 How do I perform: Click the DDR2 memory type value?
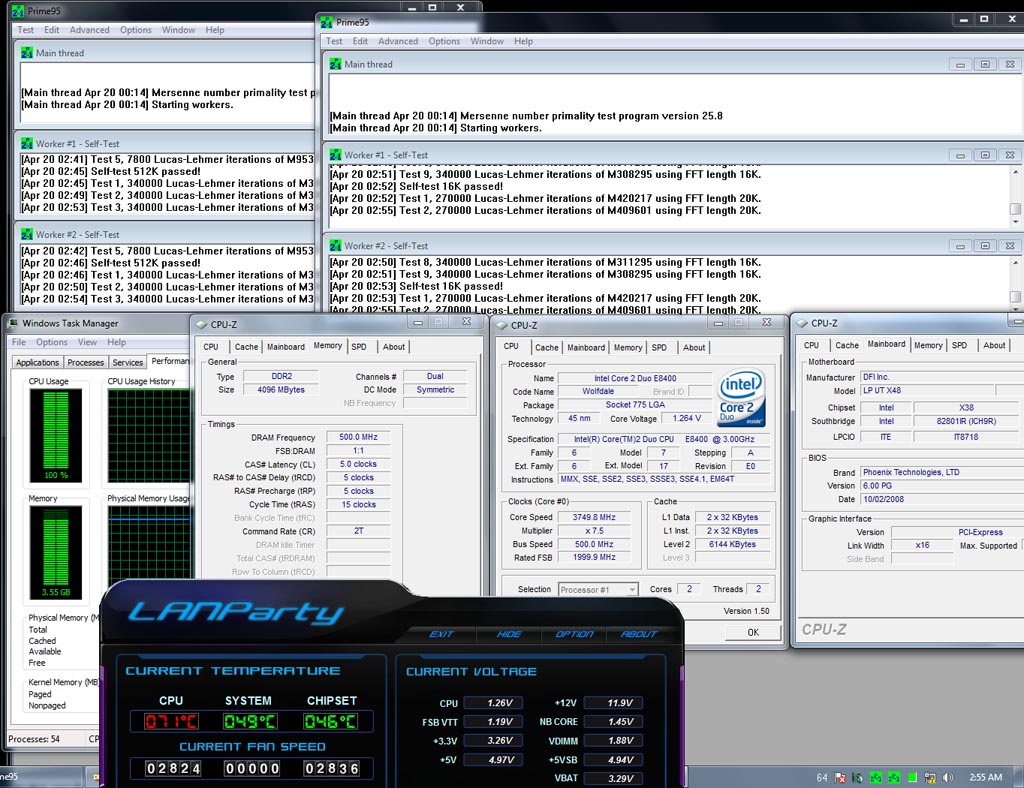tap(281, 376)
